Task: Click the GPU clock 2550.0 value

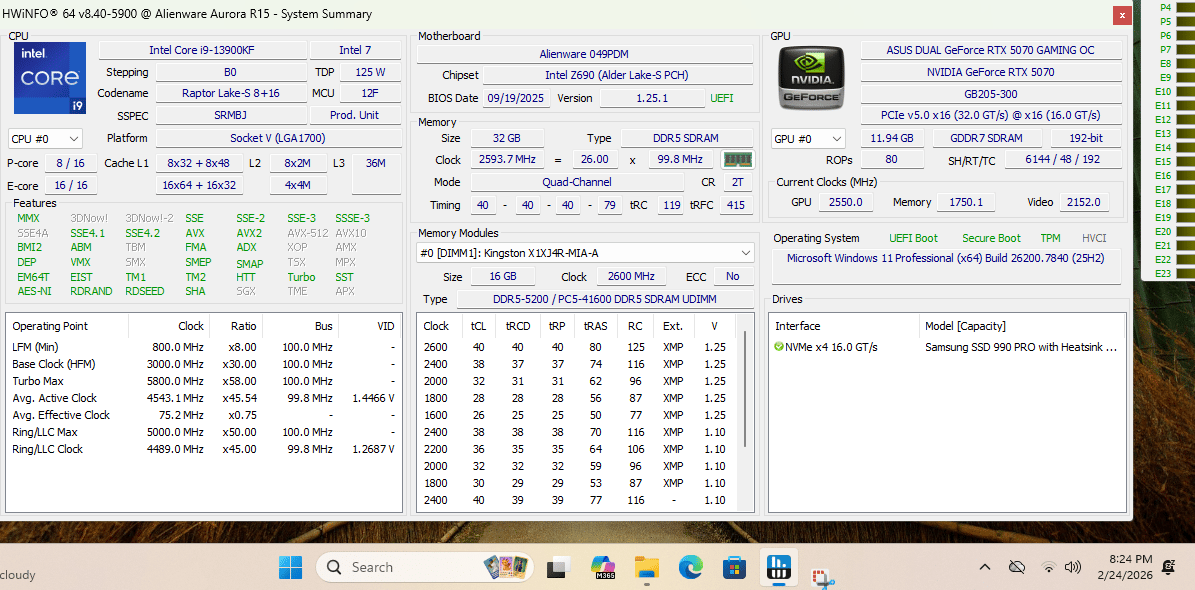Action: click(x=846, y=202)
